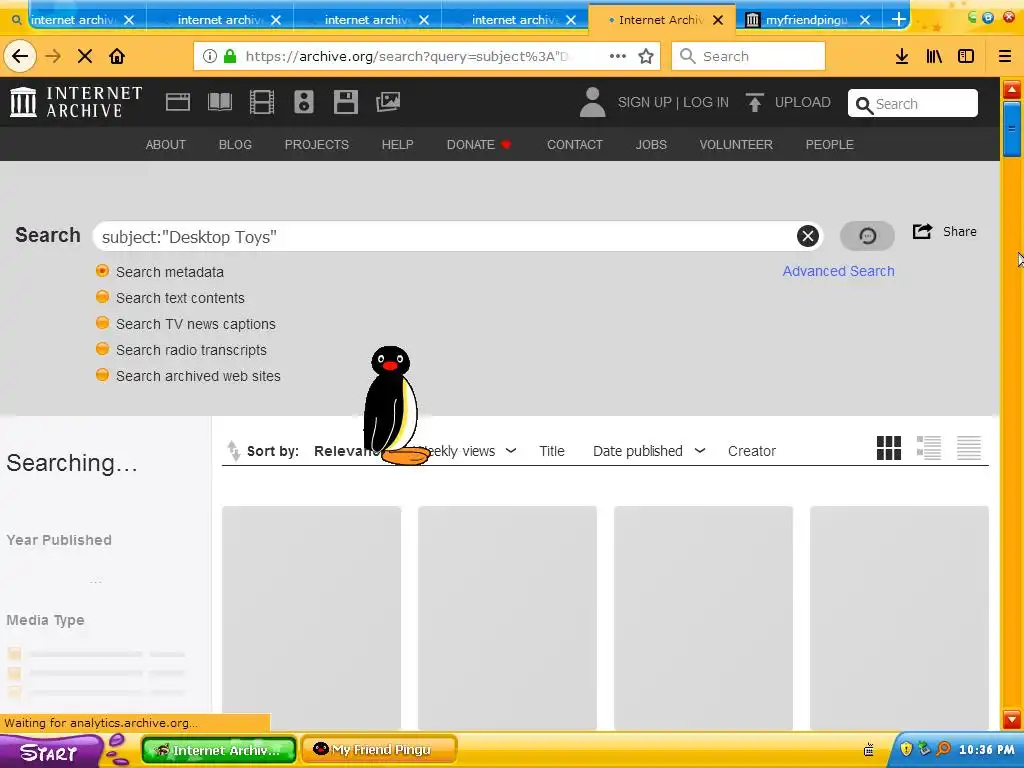Open the Firefox hamburger menu
The height and width of the screenshot is (768, 1024).
1004,56
